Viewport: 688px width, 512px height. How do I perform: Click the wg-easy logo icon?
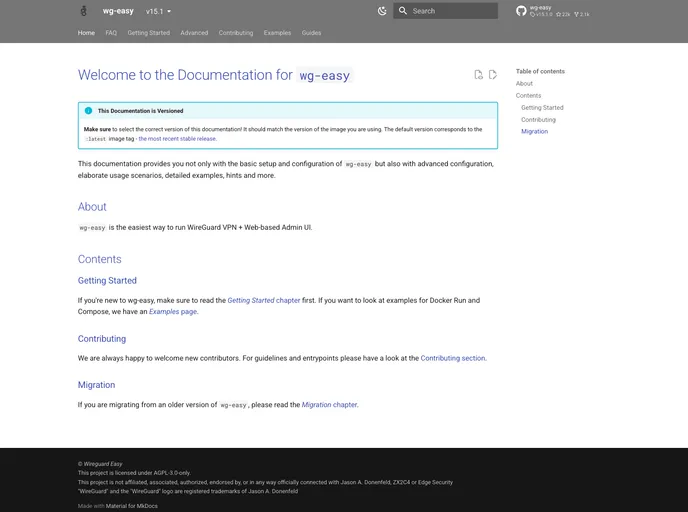click(x=83, y=11)
